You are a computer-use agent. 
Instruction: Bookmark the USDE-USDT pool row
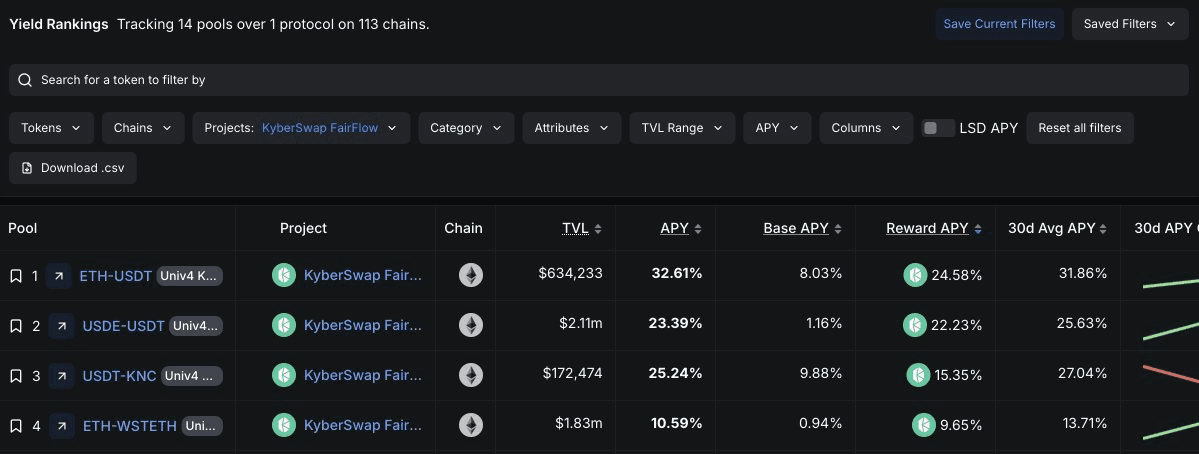[x=15, y=326]
